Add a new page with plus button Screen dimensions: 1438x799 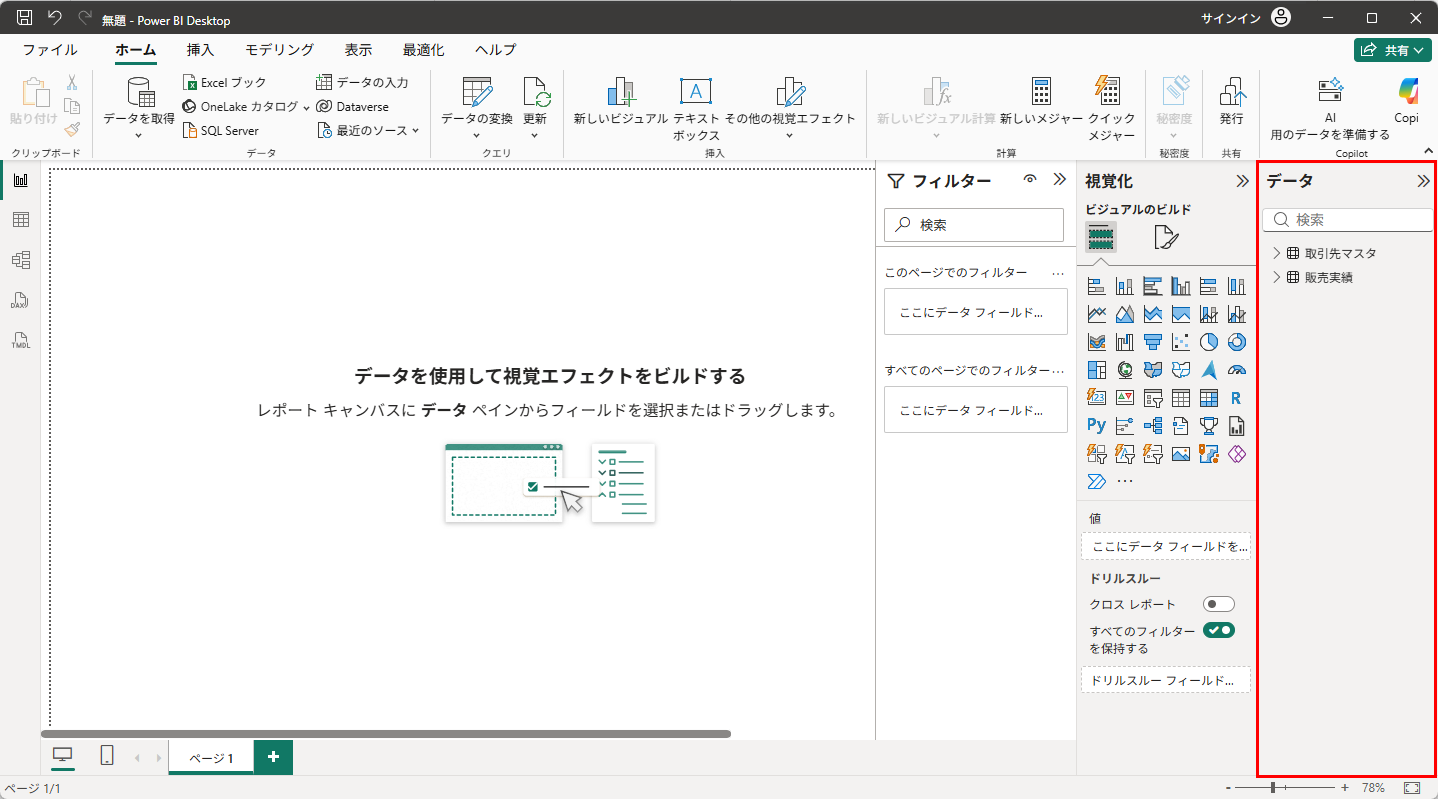pyautogui.click(x=273, y=758)
